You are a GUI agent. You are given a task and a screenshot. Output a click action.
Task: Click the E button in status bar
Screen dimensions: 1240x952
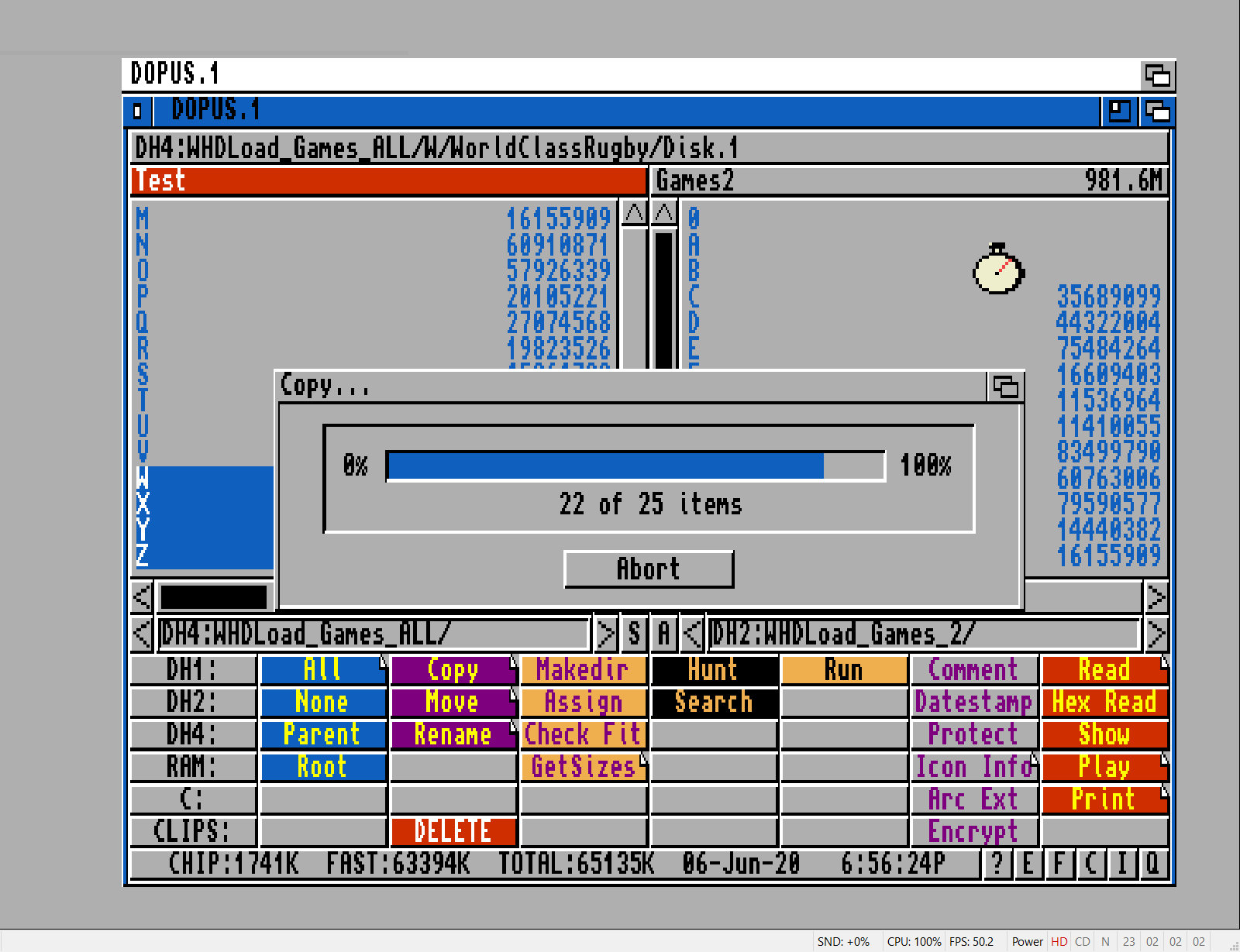click(x=1028, y=863)
